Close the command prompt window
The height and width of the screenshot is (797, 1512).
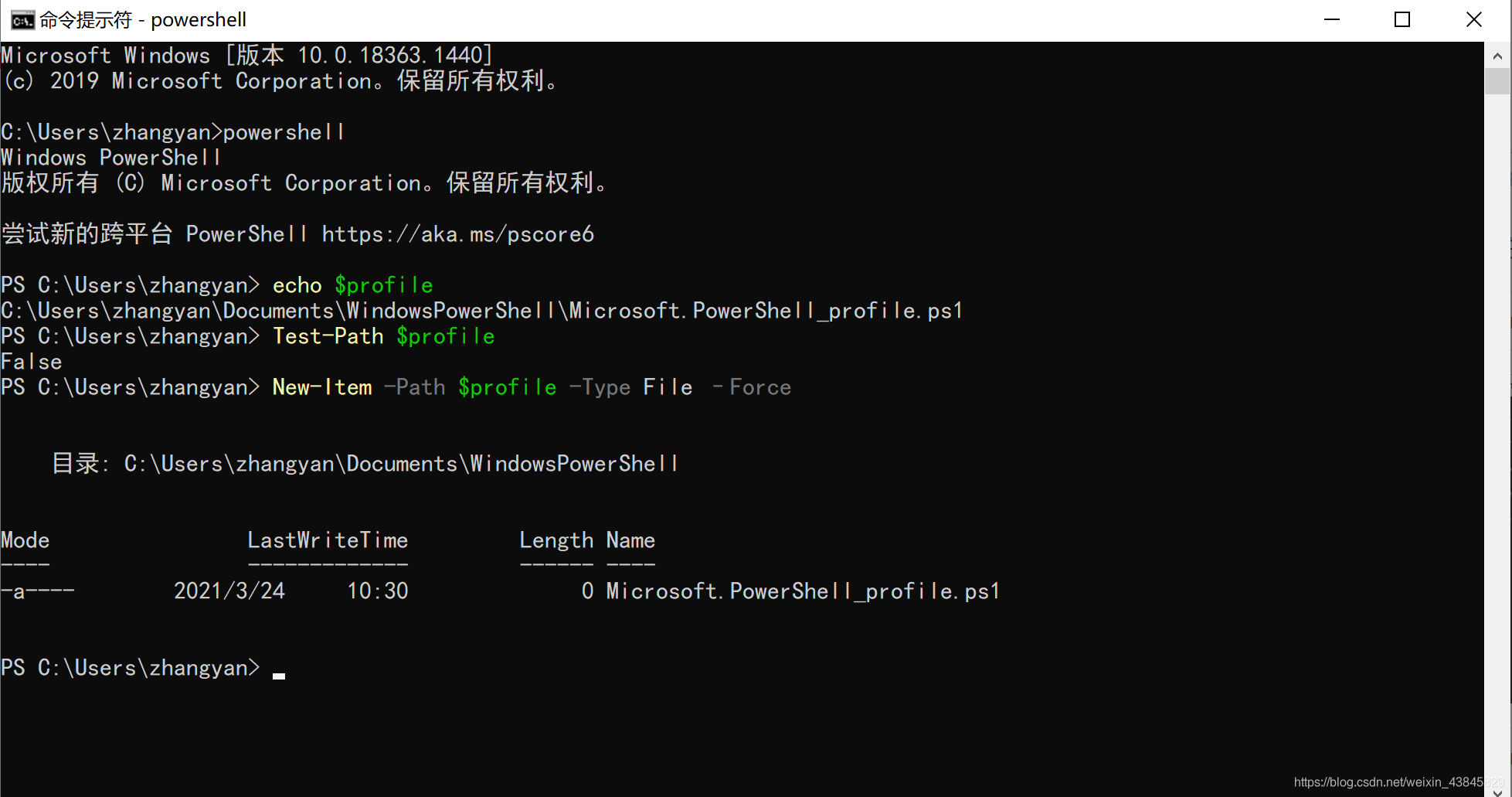1474,19
